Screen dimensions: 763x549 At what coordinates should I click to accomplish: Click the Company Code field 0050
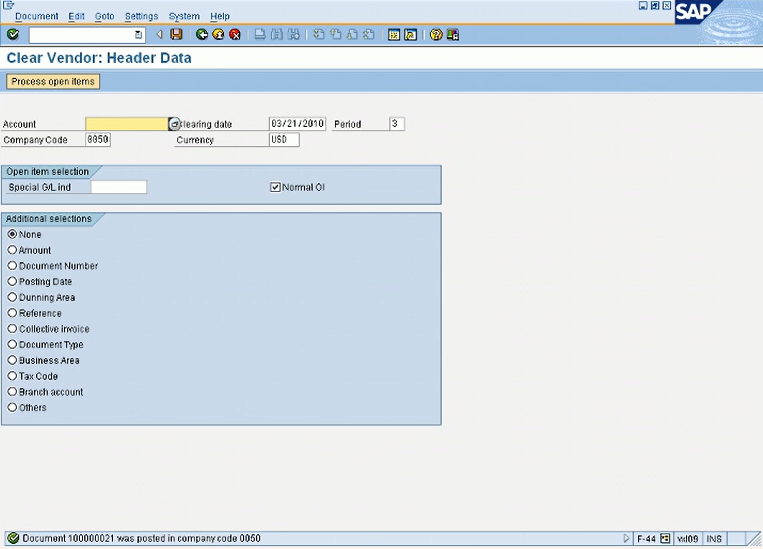98,140
